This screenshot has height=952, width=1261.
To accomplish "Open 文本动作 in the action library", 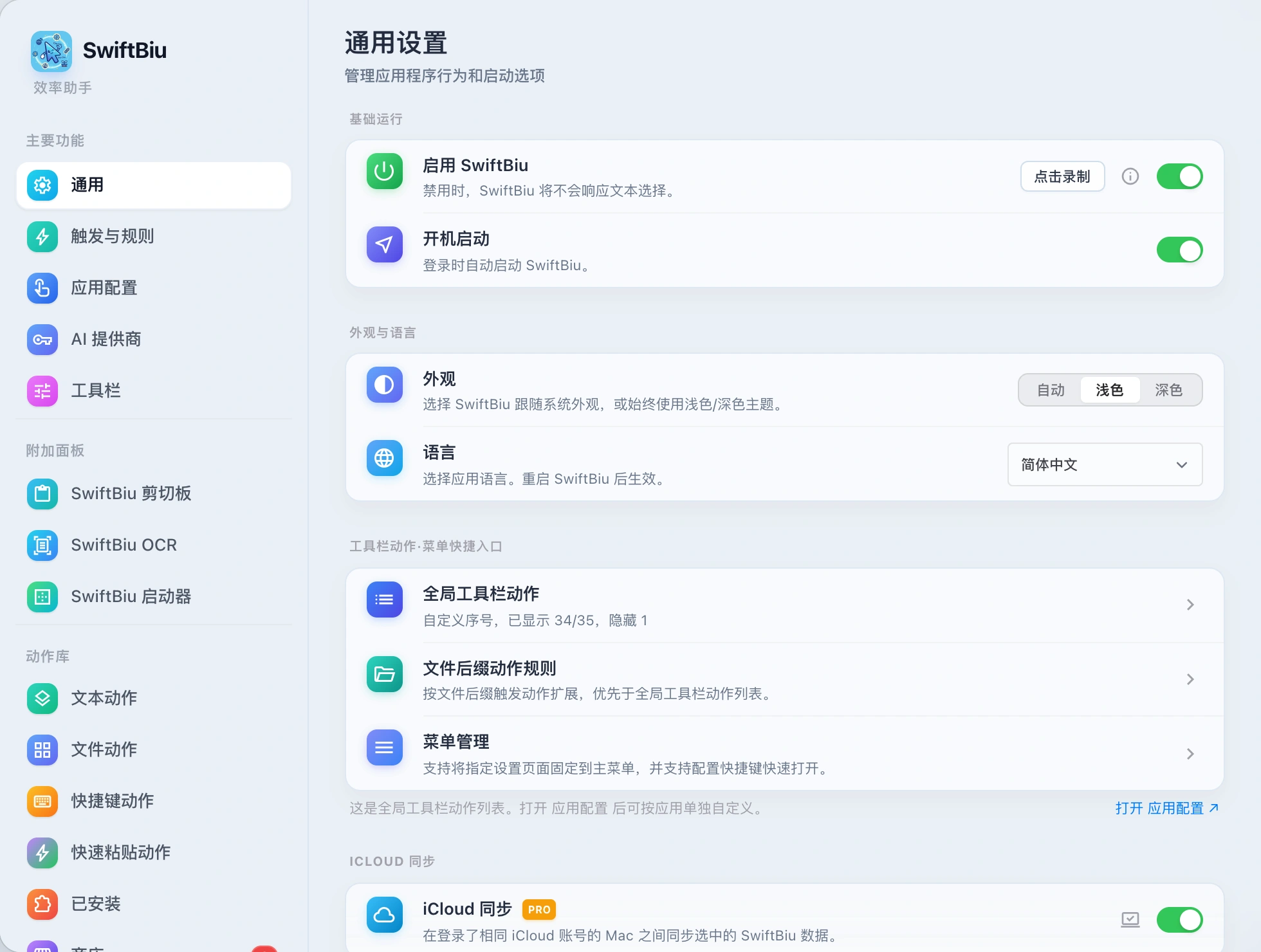I will [154, 699].
